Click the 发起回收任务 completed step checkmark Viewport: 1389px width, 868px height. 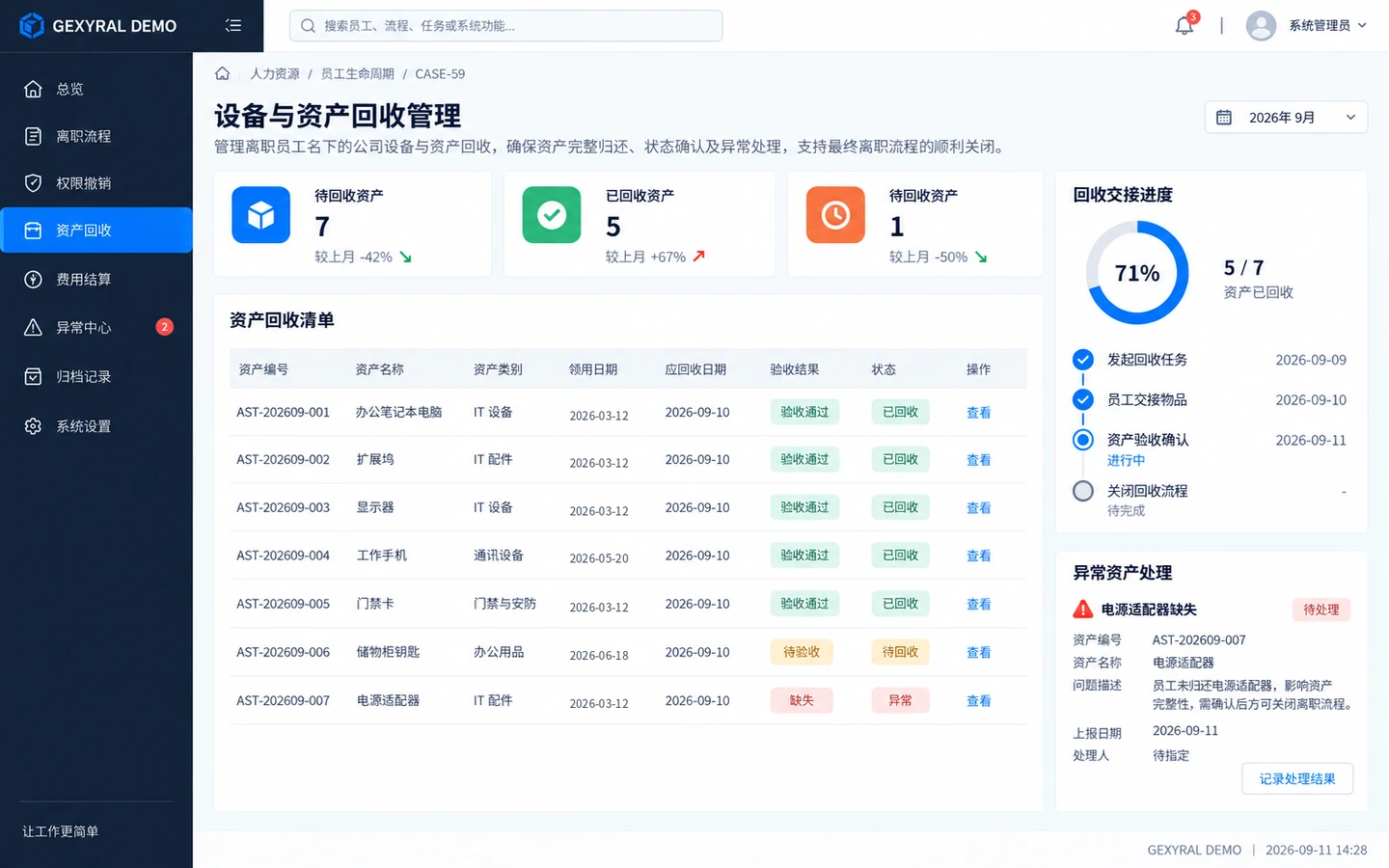[1083, 360]
